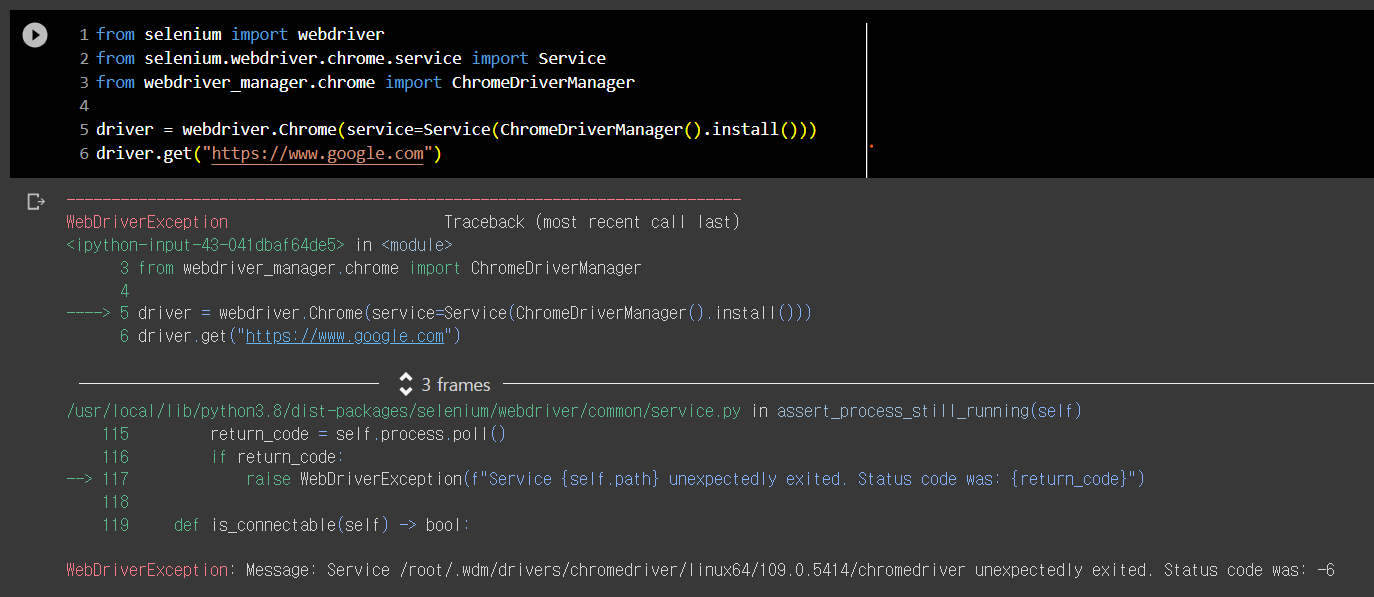Click the execute arrow inside the circle
The image size is (1374, 597).
pos(34,34)
